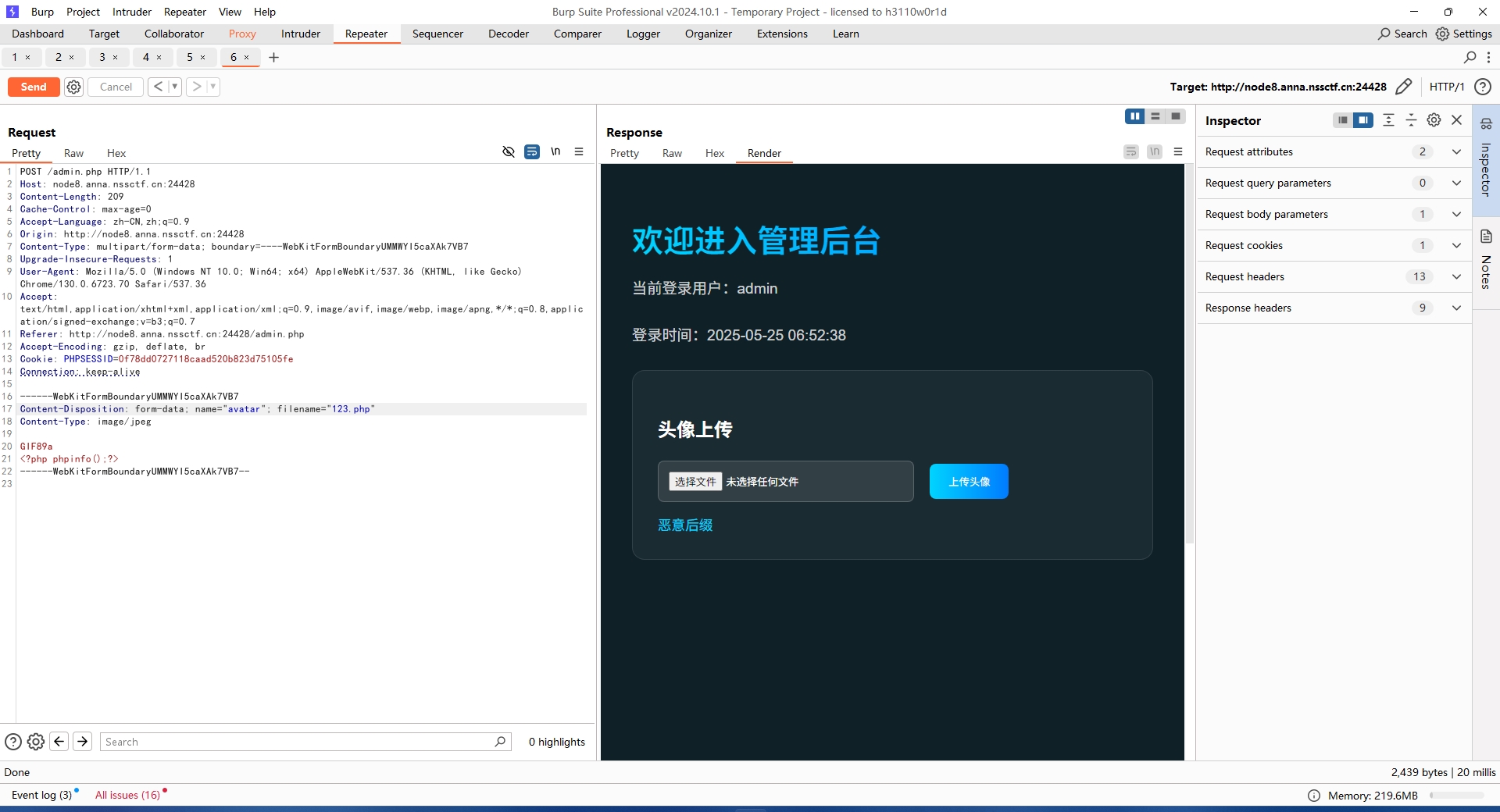Open the Intruder menu
Viewport: 1500px width, 812px height.
[132, 12]
